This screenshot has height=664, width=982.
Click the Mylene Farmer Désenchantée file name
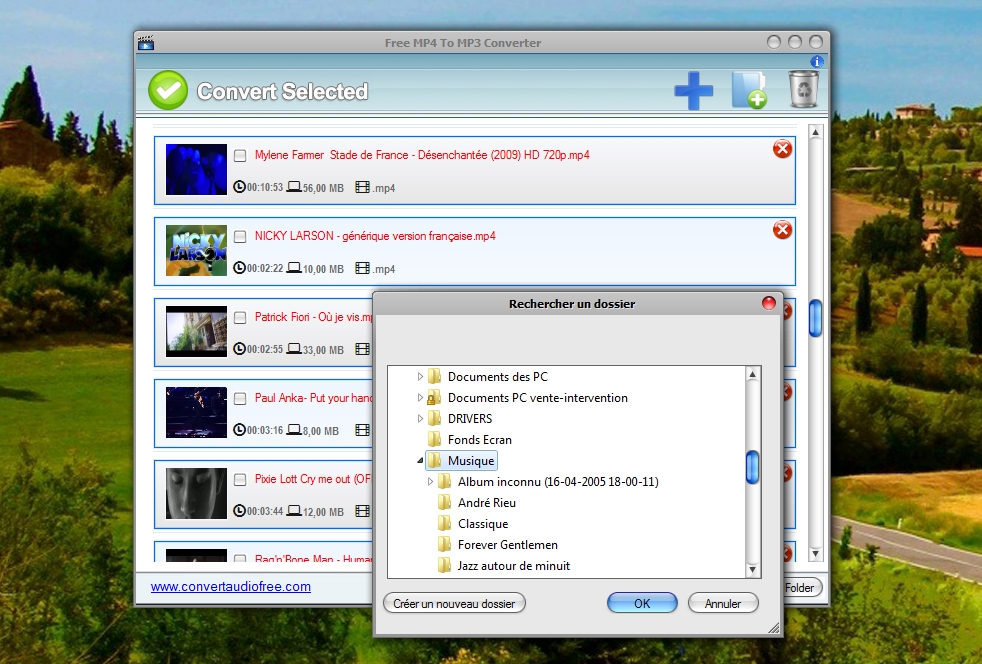pos(421,155)
